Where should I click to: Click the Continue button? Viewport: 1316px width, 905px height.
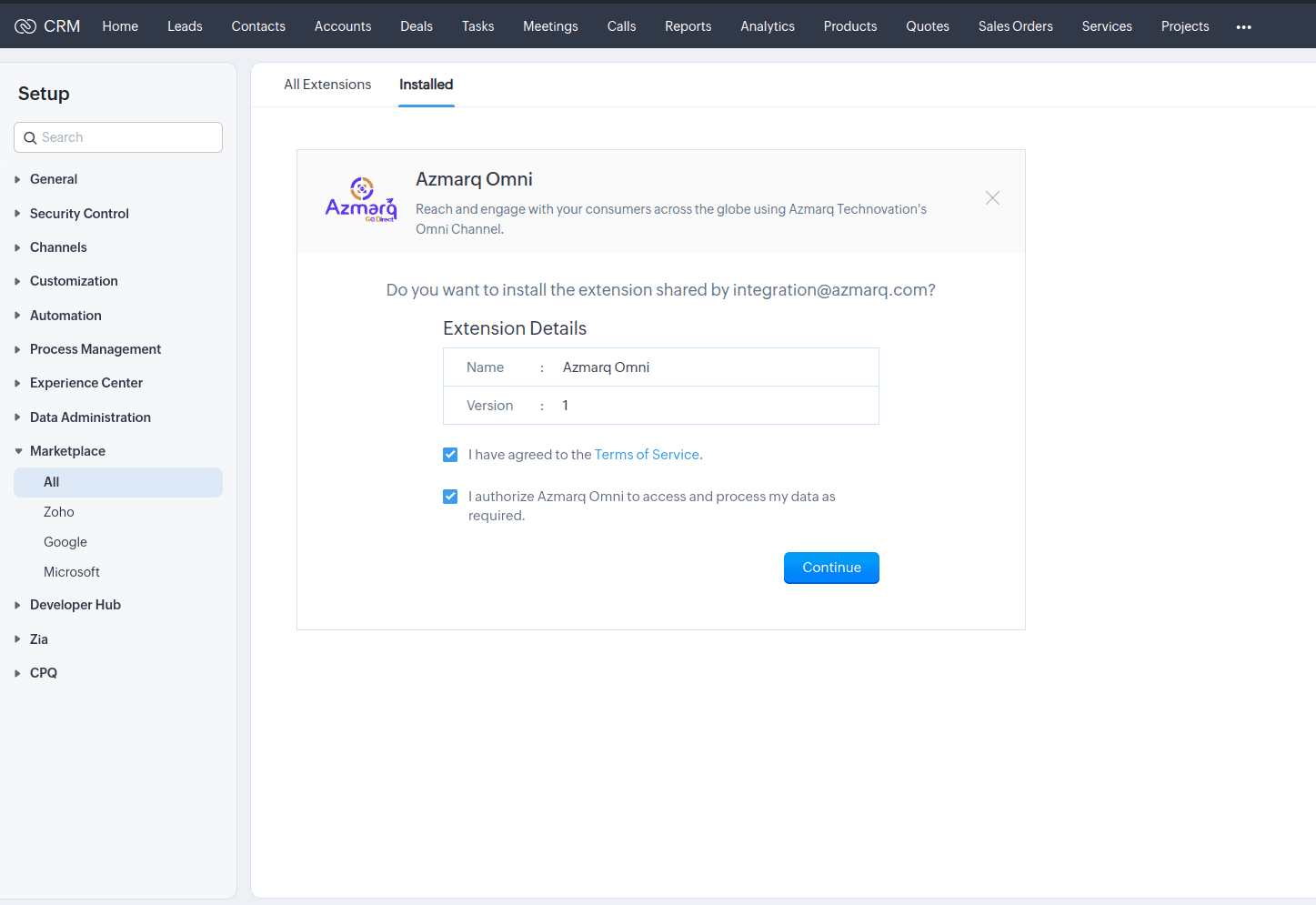(x=831, y=568)
